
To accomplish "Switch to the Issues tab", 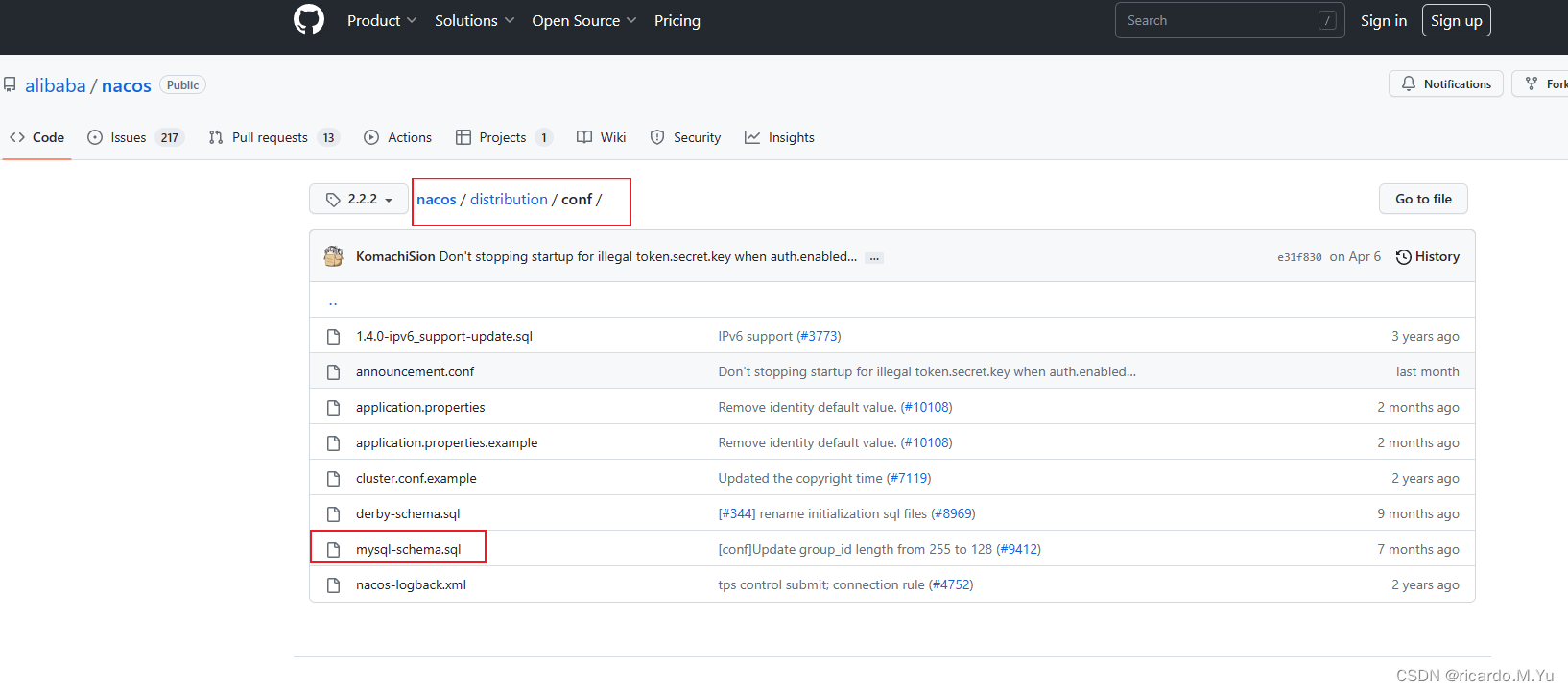I will click(135, 137).
